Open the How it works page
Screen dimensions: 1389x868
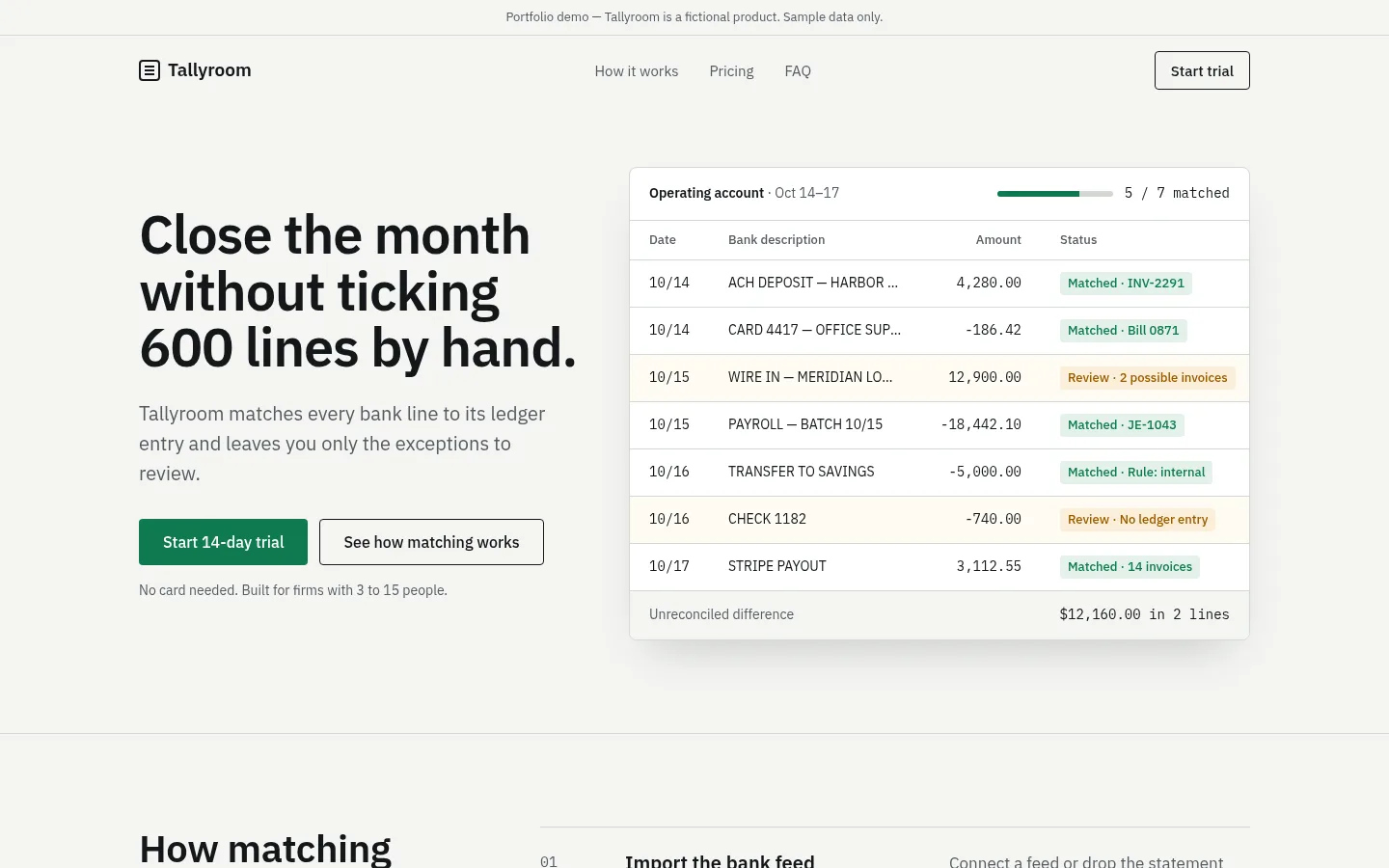(637, 71)
